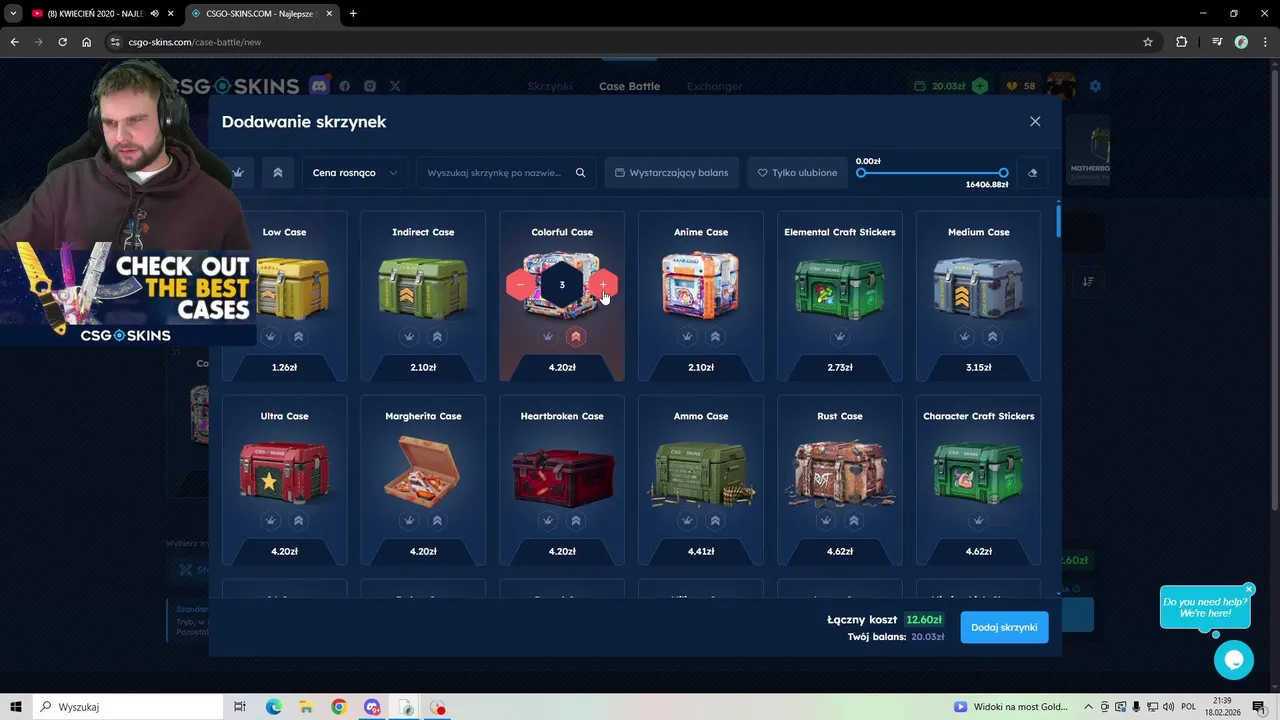Move the minimum price slider handle
This screenshot has height=720, width=1280.
coord(861,173)
